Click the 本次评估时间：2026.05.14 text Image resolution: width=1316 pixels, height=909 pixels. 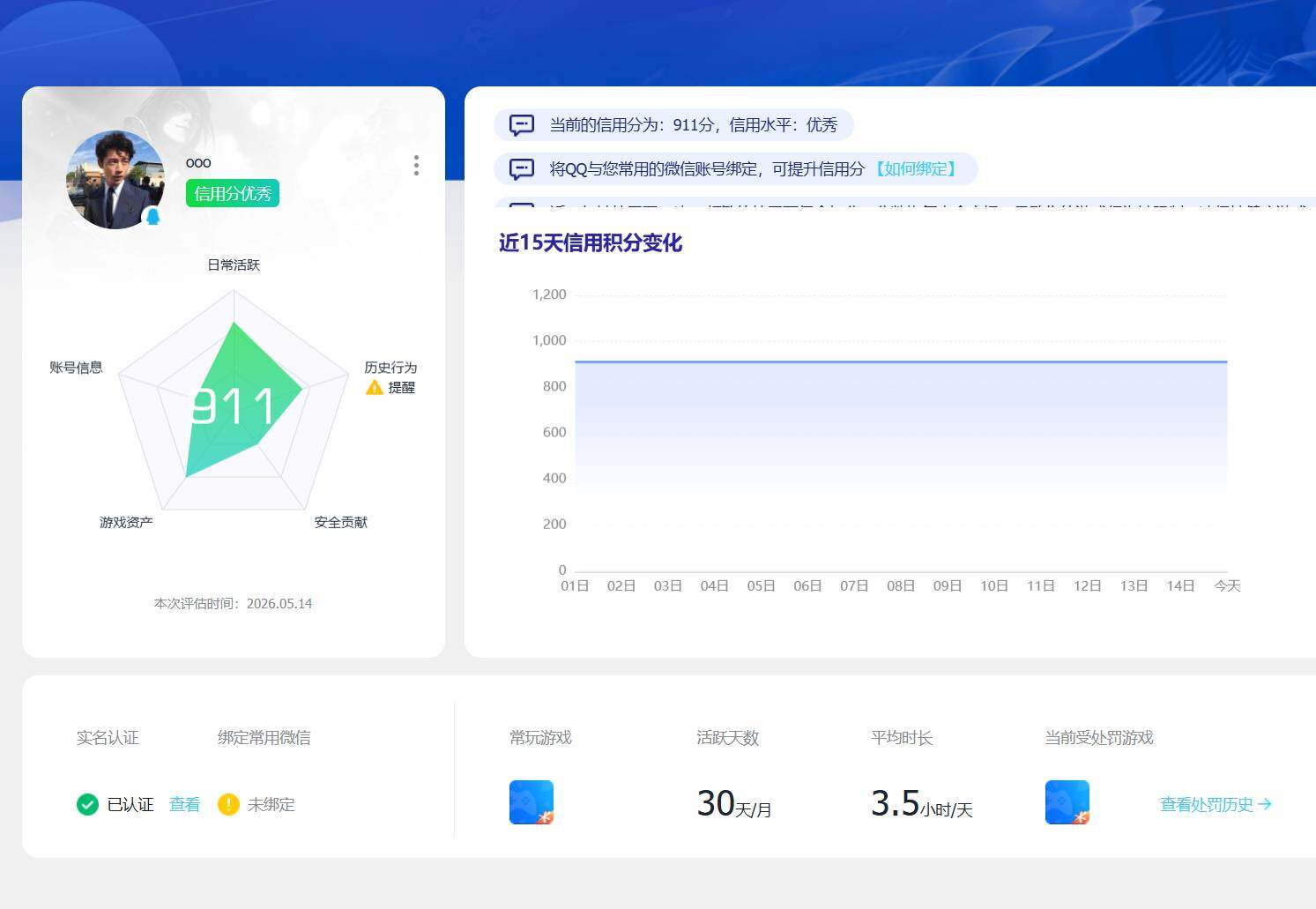pos(234,603)
